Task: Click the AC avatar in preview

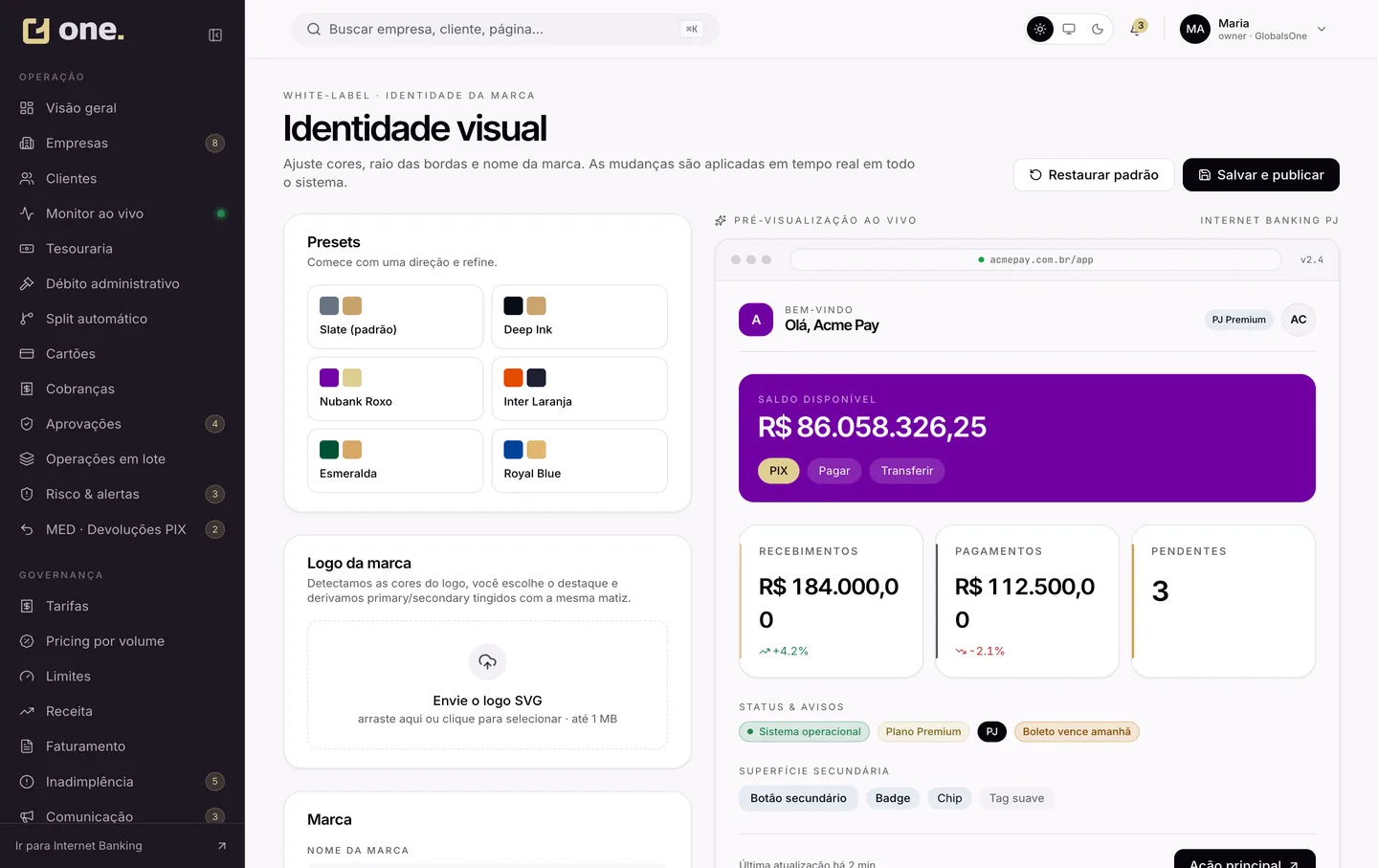Action: coord(1299,320)
